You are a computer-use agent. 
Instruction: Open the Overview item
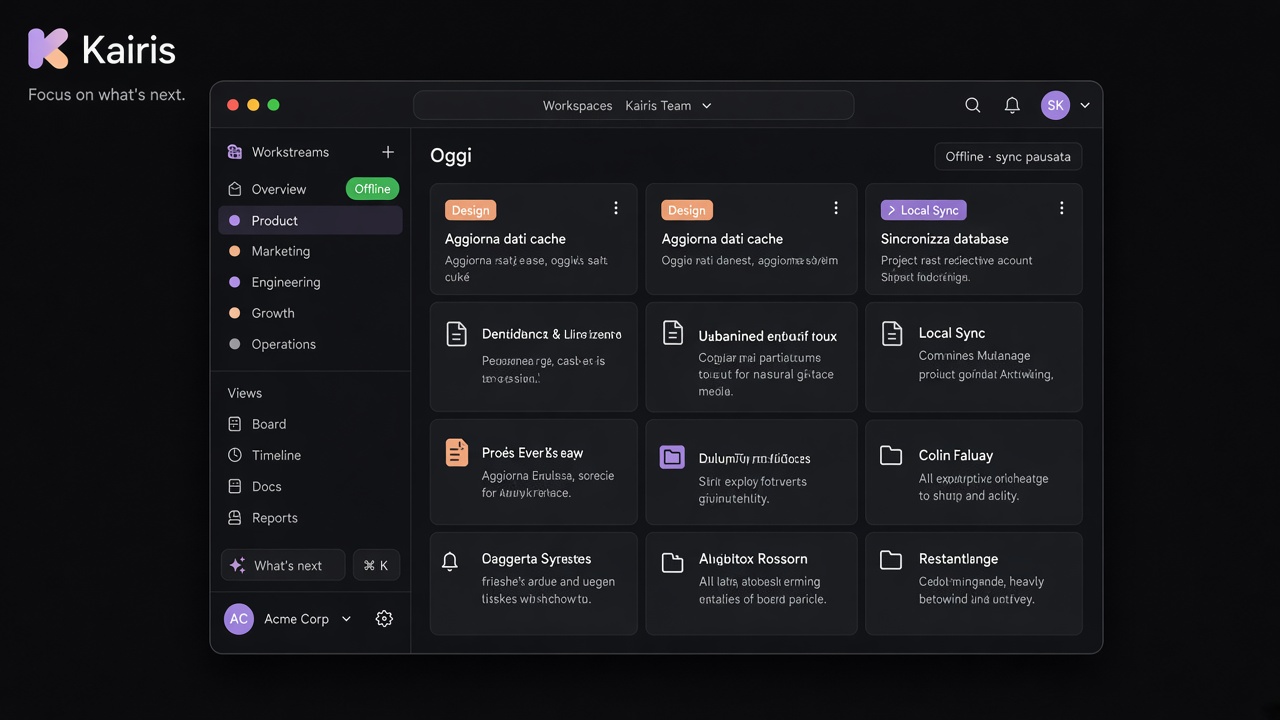point(279,189)
